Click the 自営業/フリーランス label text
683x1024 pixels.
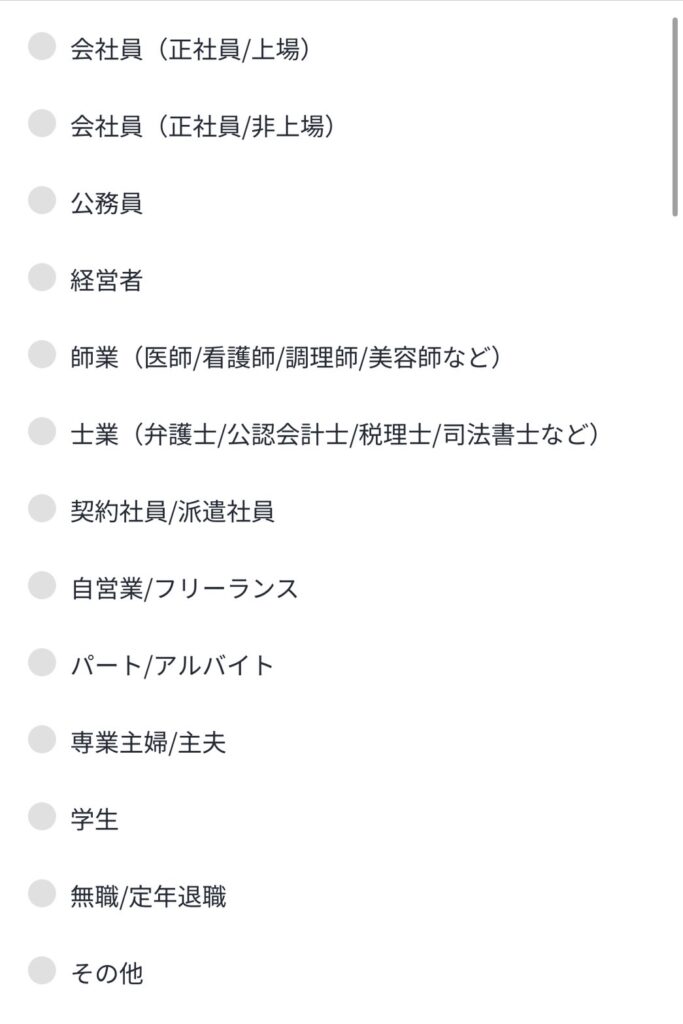coord(184,589)
